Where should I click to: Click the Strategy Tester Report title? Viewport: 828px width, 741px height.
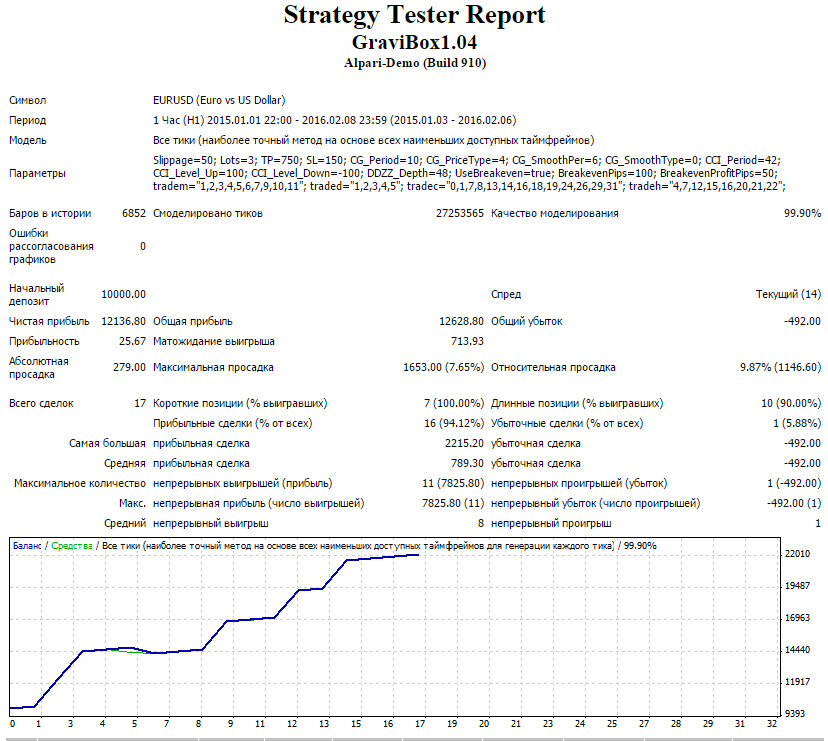pos(415,15)
